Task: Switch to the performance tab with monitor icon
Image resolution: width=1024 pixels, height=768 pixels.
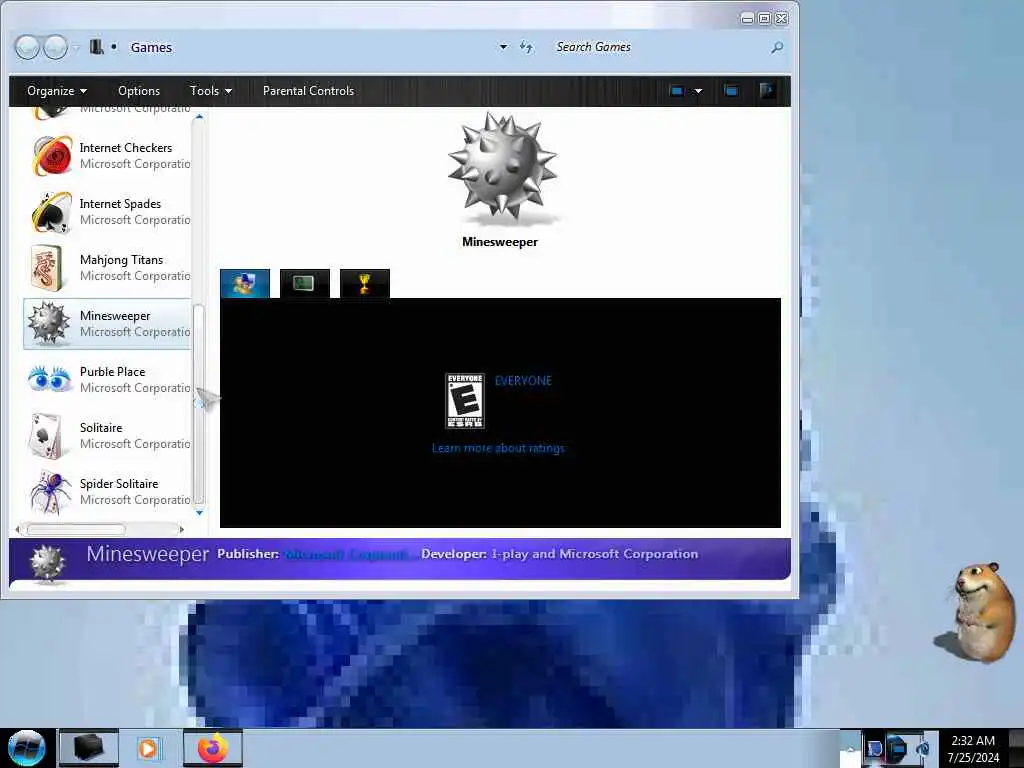Action: point(304,283)
